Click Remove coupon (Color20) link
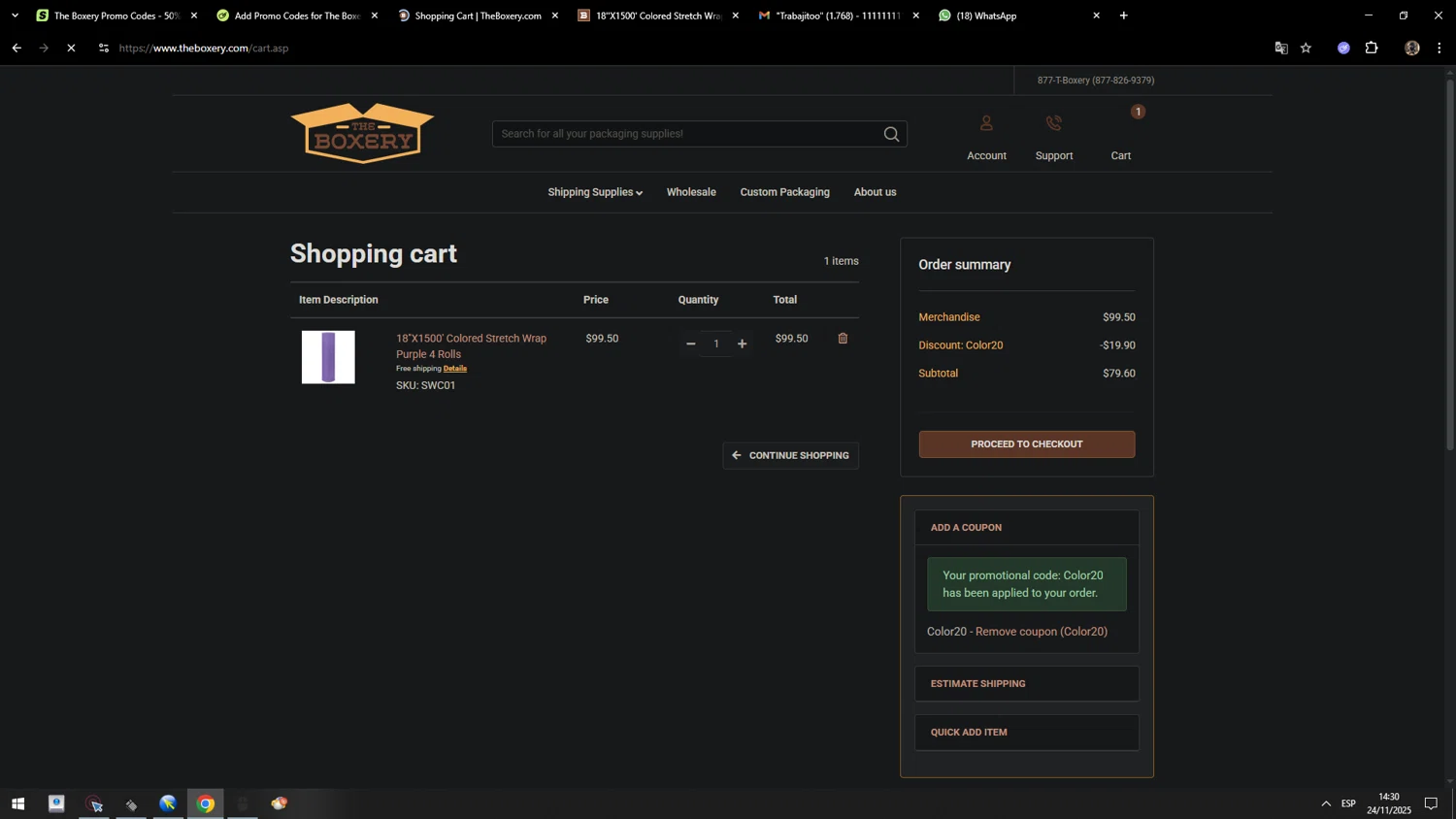Image resolution: width=1456 pixels, height=819 pixels. pos(1041,632)
